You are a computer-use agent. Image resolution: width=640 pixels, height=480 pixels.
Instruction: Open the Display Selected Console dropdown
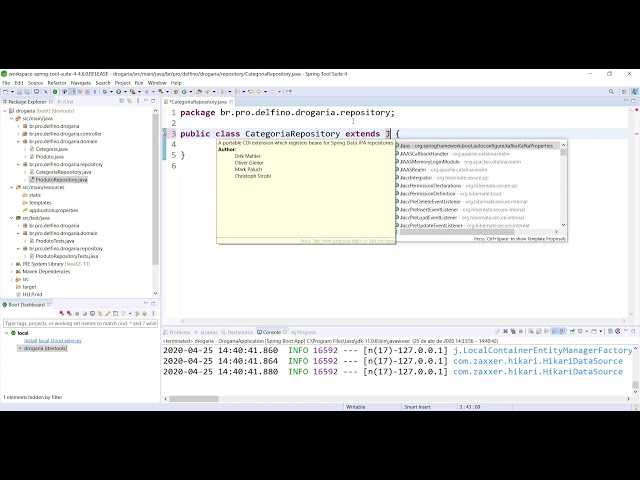point(587,331)
